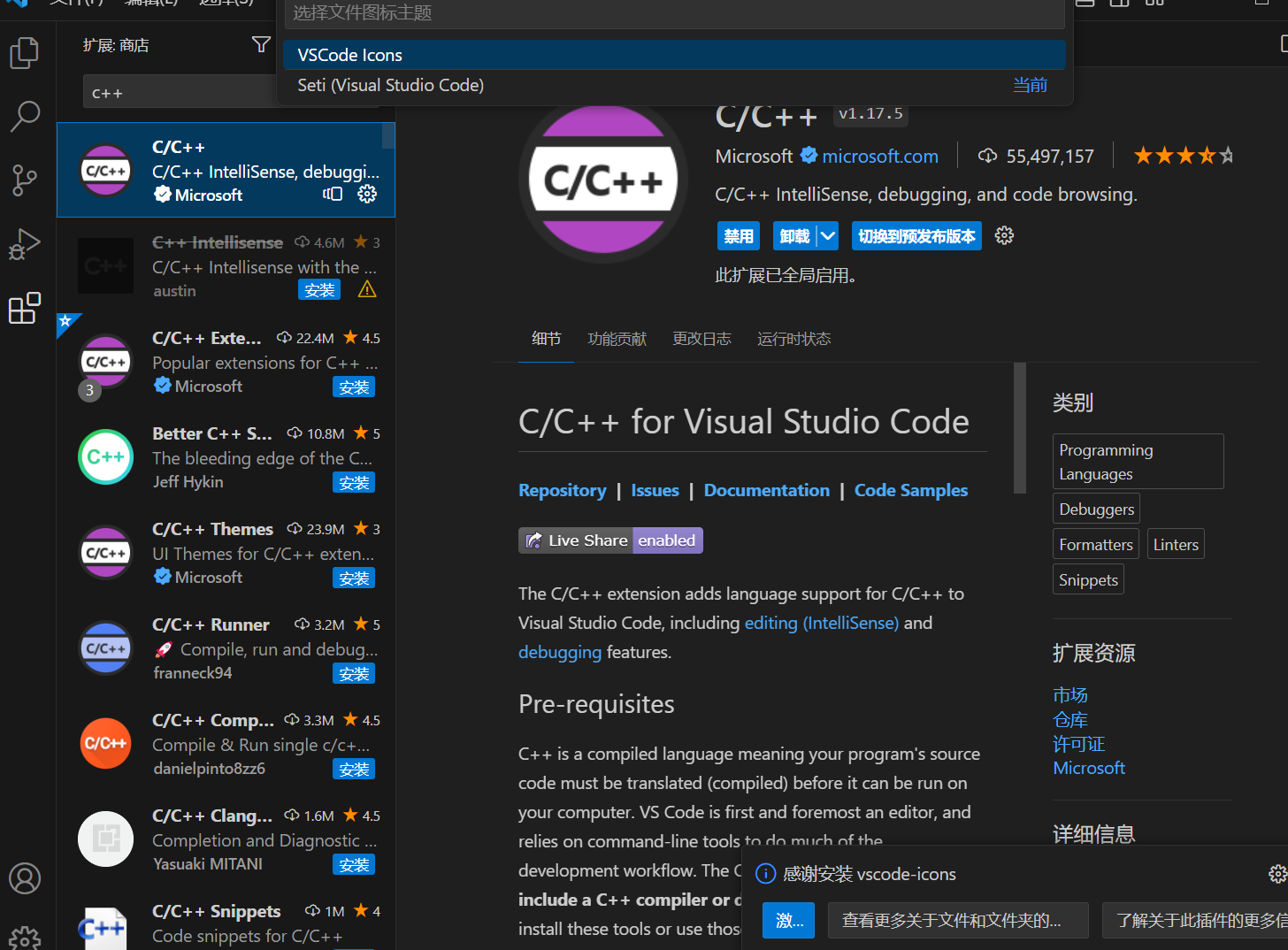Install C/C++ Compile Run by danielpinto8zz6
1288x950 pixels.
354,769
